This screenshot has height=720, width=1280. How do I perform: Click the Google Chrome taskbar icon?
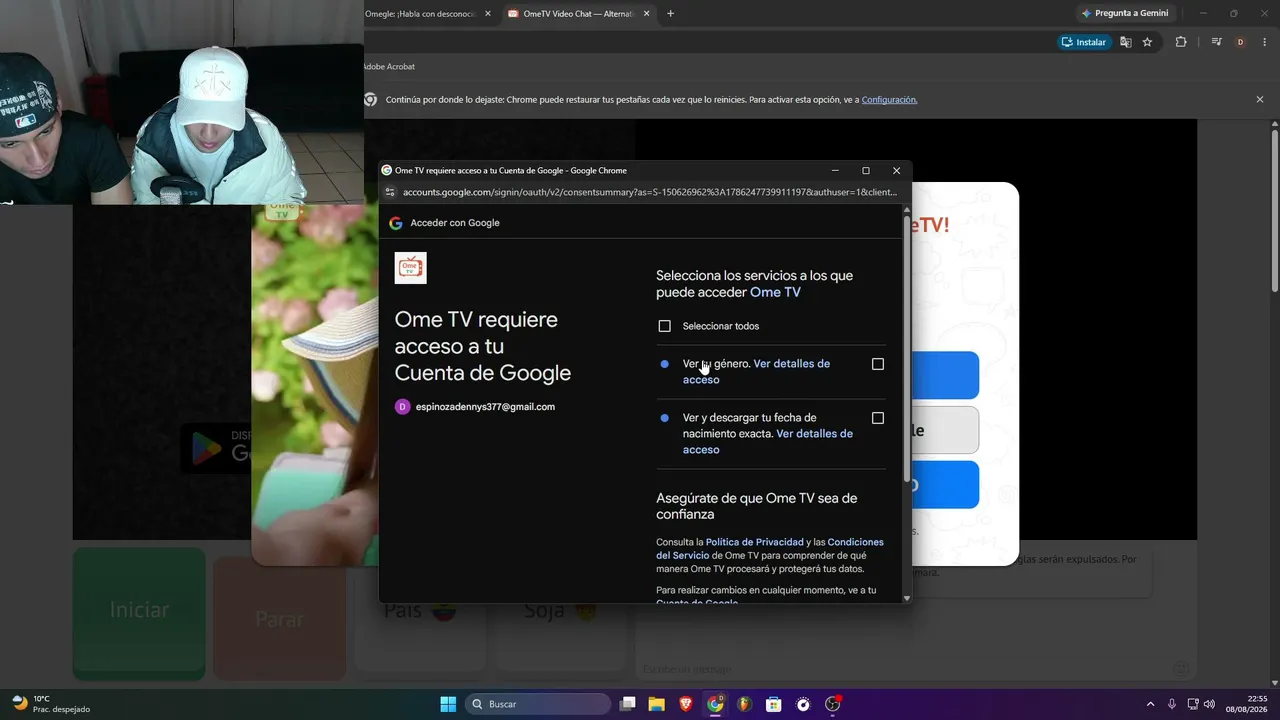click(x=715, y=704)
